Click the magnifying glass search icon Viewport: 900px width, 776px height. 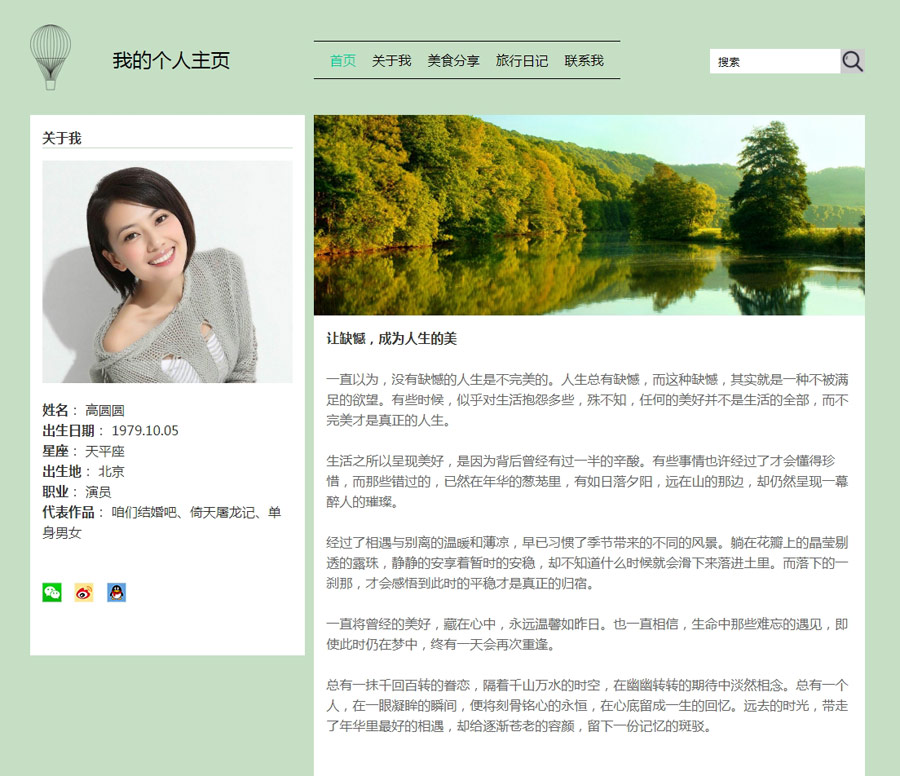pos(852,61)
